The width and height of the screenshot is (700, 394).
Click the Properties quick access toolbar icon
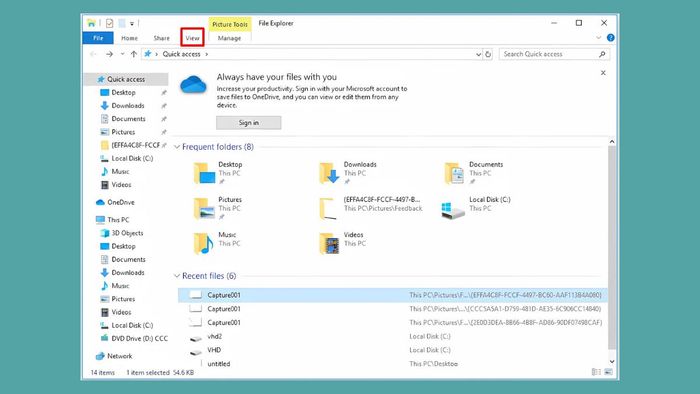(109, 23)
